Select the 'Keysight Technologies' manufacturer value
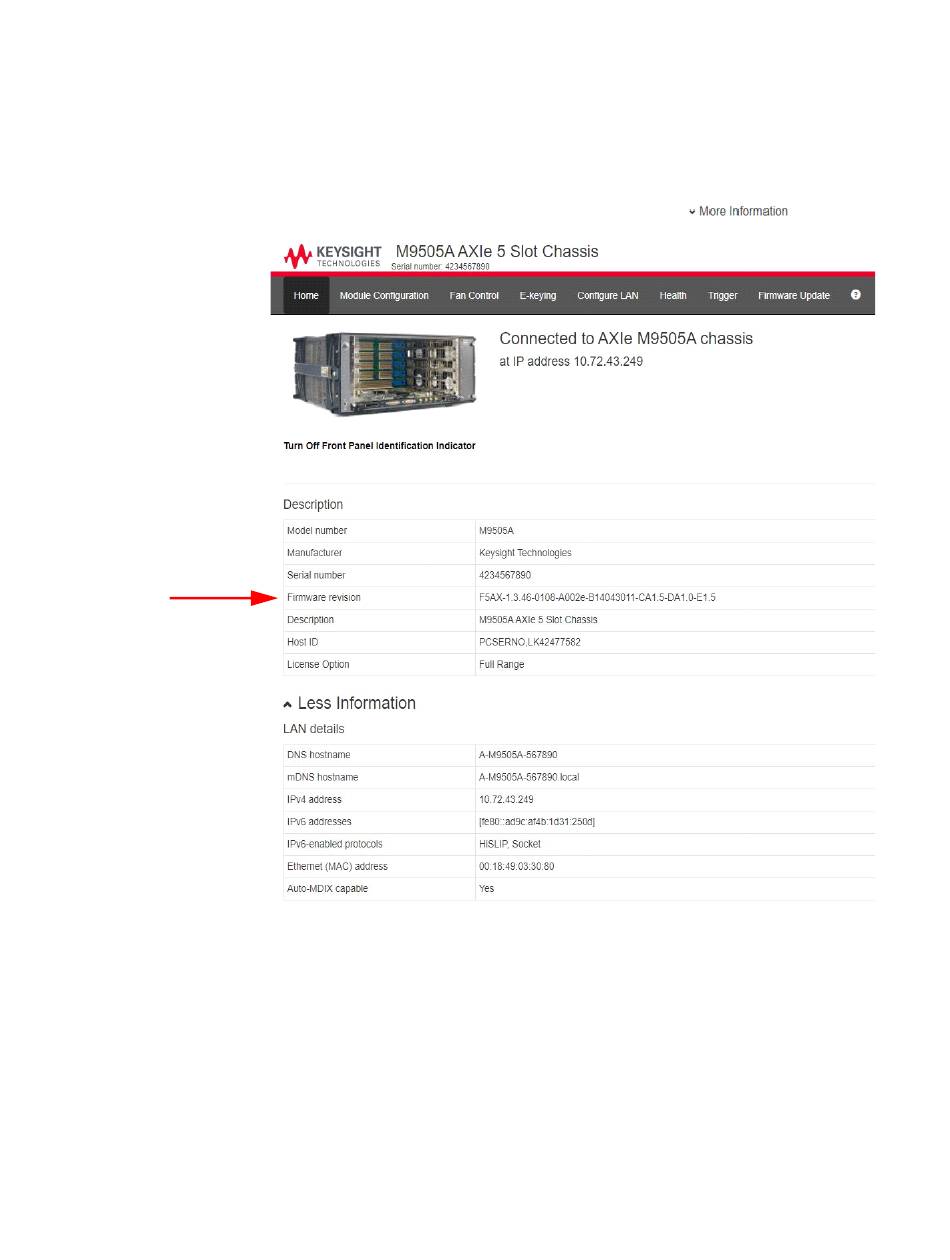 coord(526,553)
